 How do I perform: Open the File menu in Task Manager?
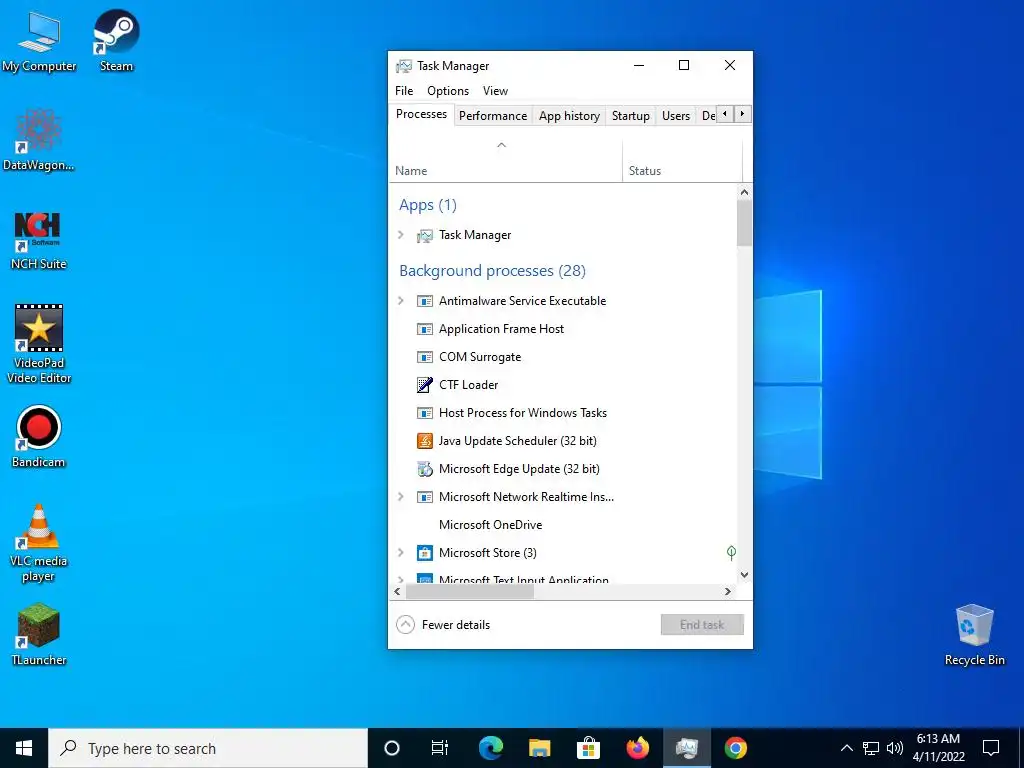[404, 91]
